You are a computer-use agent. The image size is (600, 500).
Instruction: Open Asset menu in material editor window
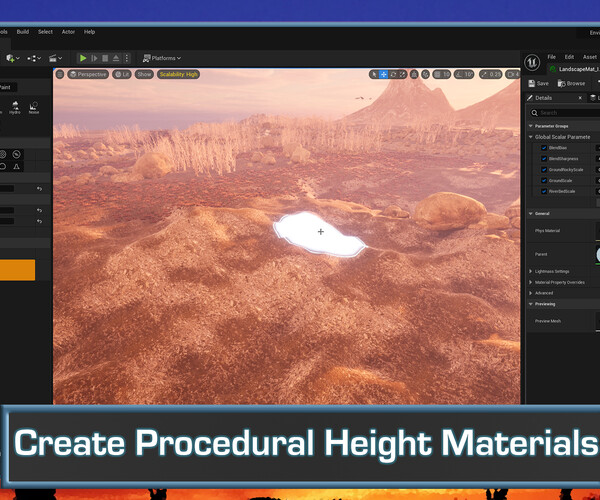point(590,57)
